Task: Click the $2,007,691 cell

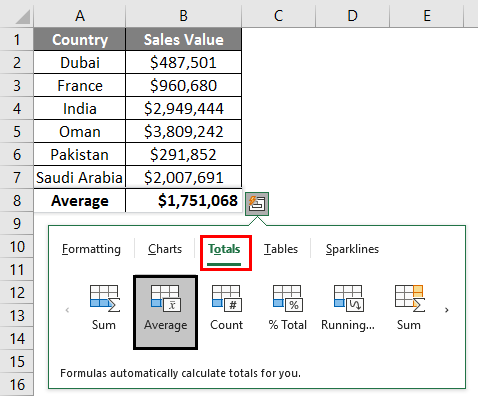Action: [x=183, y=177]
